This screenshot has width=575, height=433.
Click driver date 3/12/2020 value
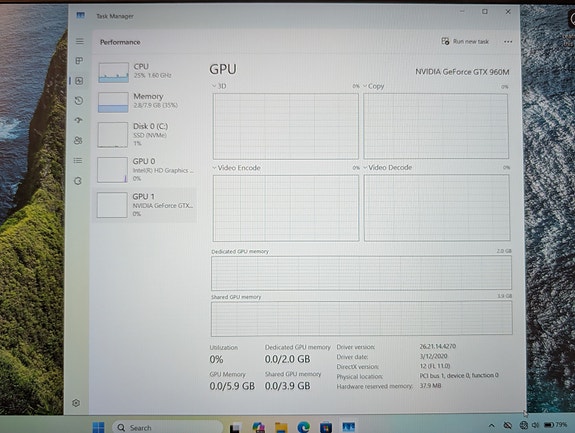tap(433, 356)
